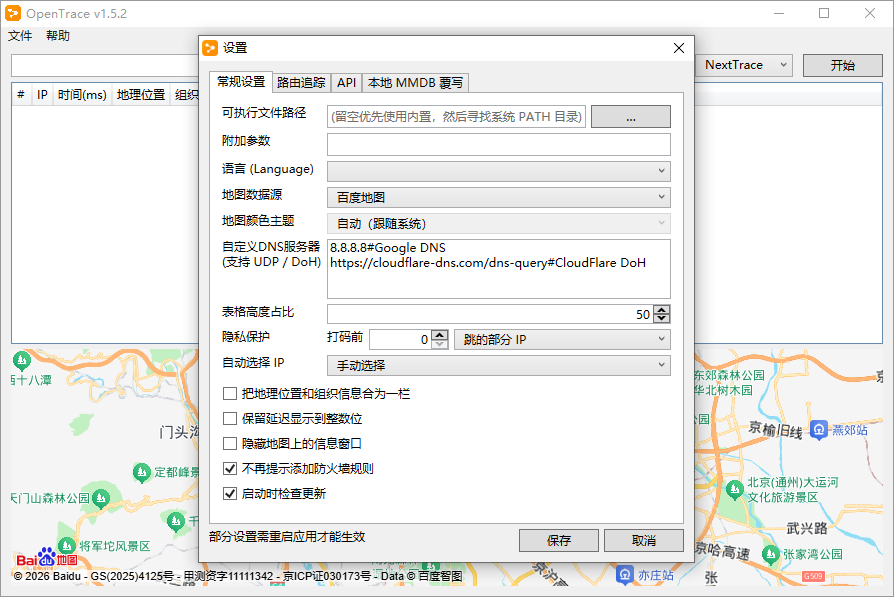Click the G509 road badge on map

(x=813, y=576)
